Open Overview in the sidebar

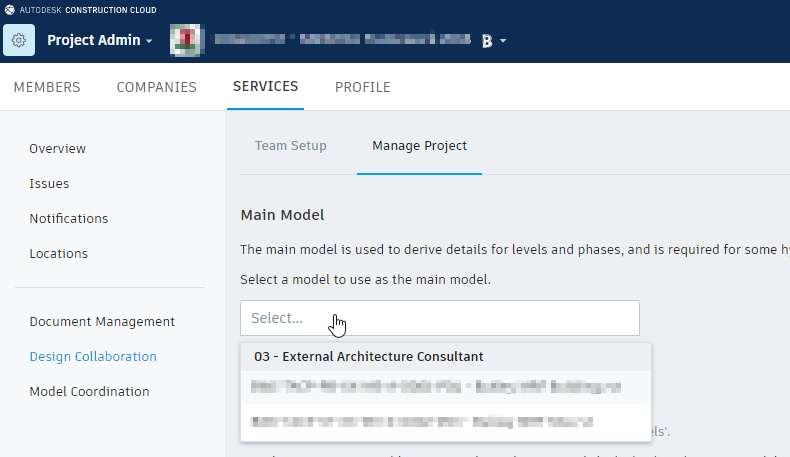58,149
